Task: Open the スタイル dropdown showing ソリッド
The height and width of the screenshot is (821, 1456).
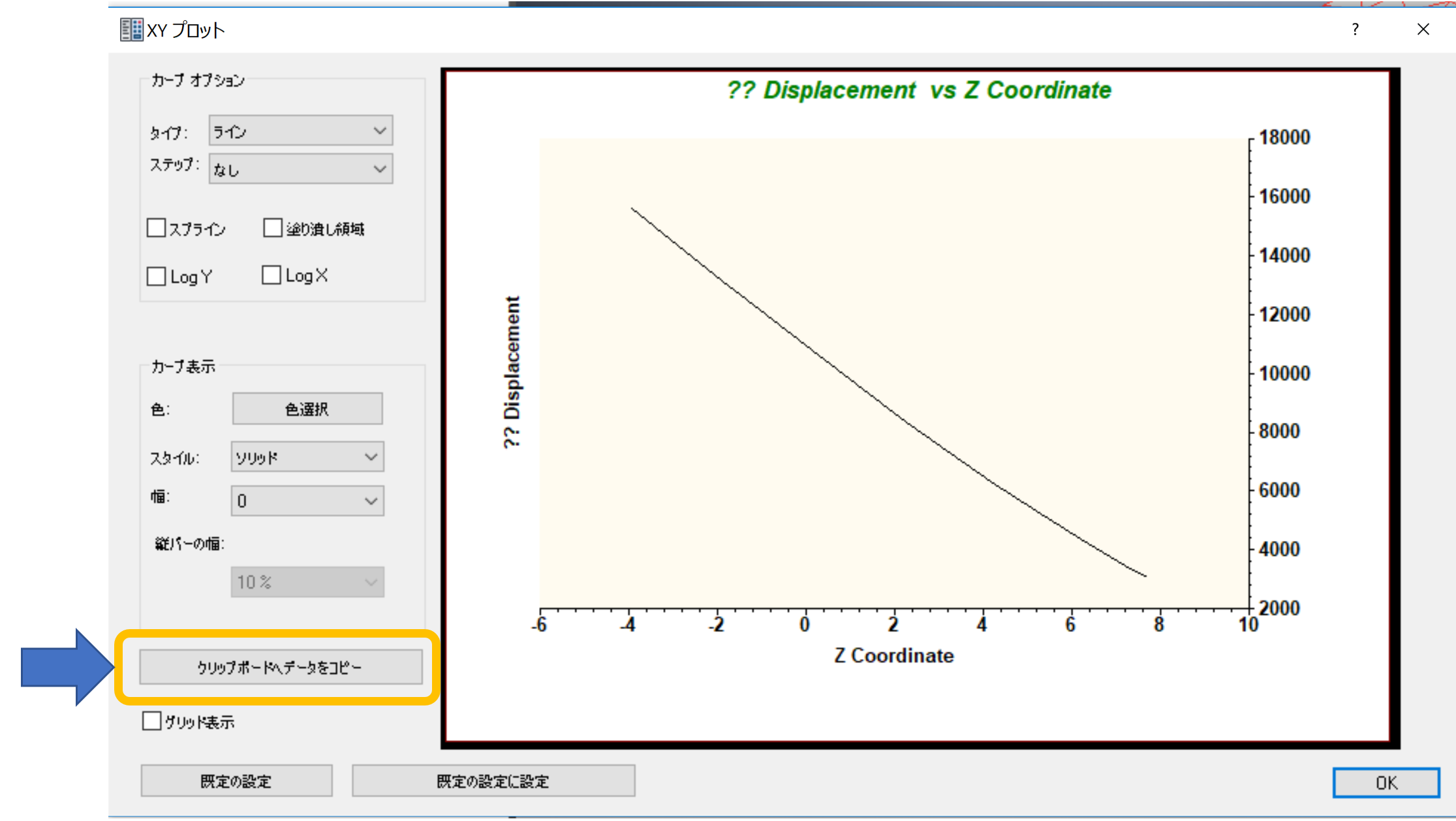Action: pos(307,457)
